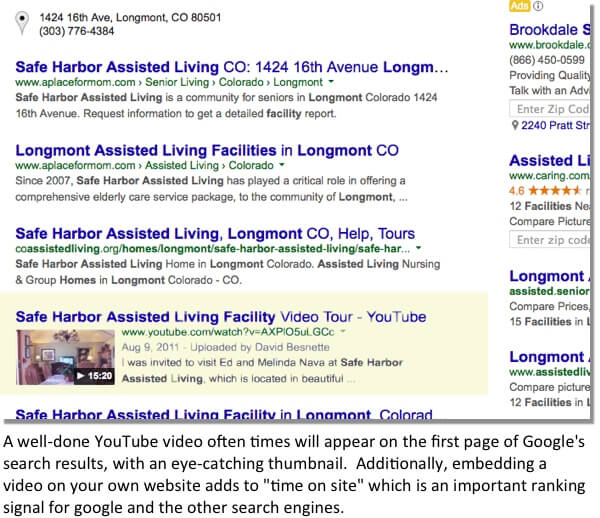The height and width of the screenshot is (518, 600).
Task: Click '12 Facilities Ne' line under the star rating
Action: [549, 206]
